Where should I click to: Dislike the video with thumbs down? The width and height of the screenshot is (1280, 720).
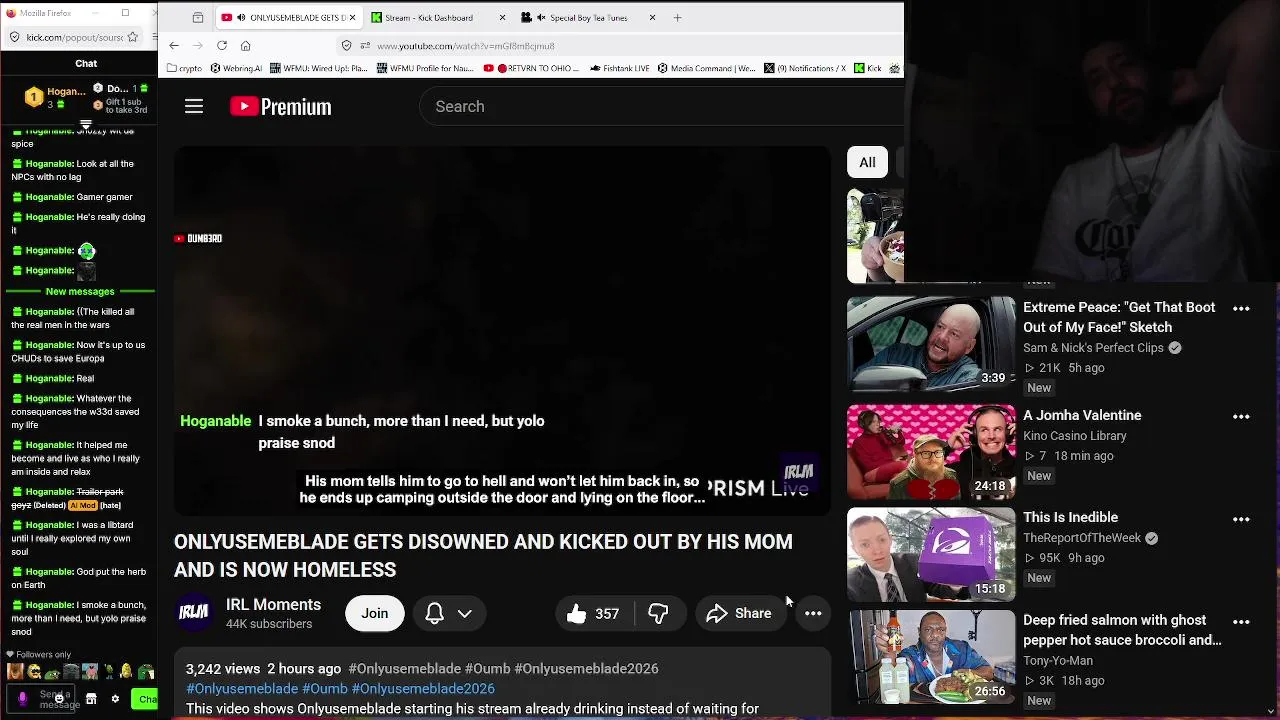pyautogui.click(x=658, y=614)
